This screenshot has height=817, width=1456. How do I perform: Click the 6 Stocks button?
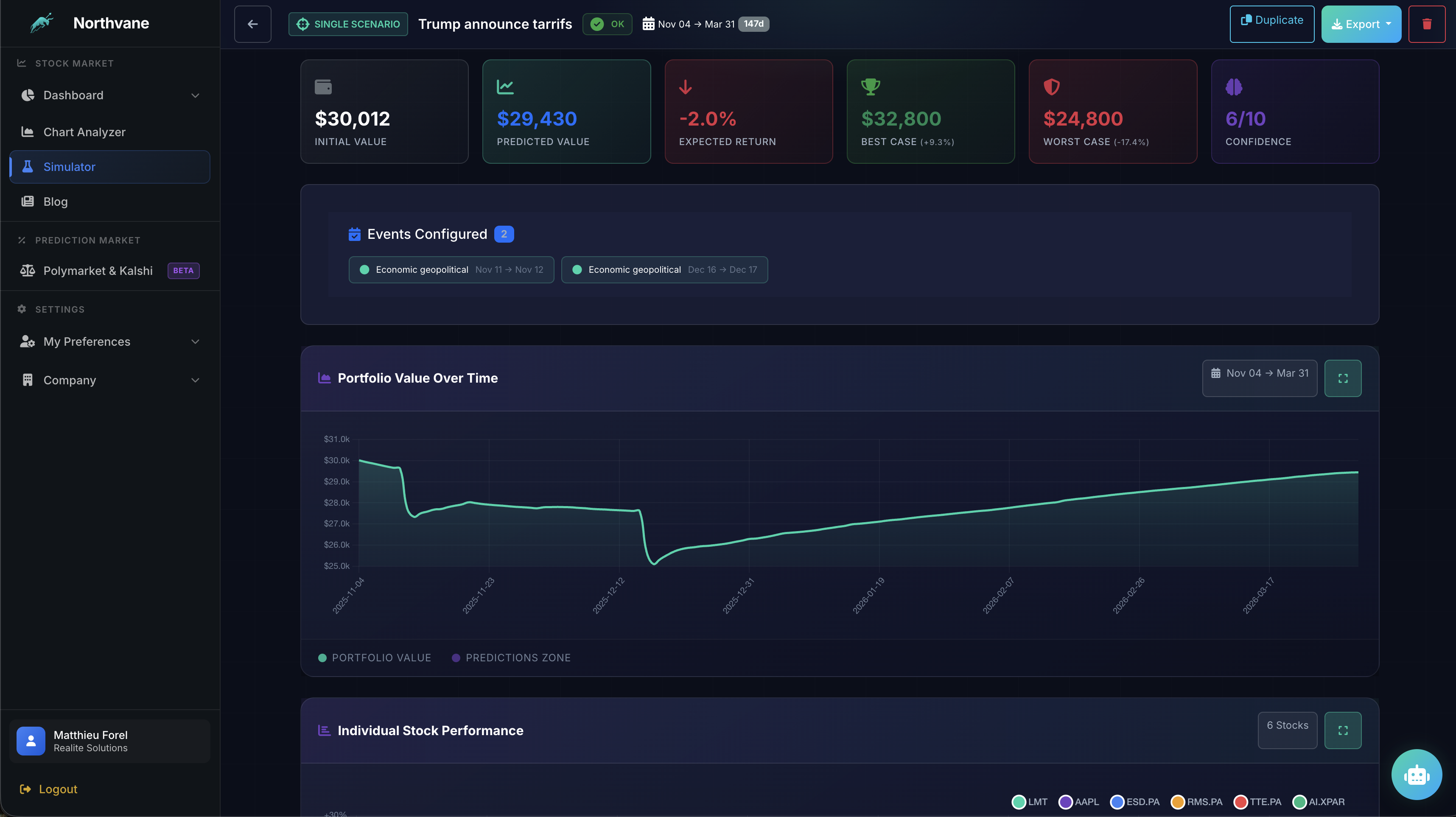pyautogui.click(x=1287, y=730)
